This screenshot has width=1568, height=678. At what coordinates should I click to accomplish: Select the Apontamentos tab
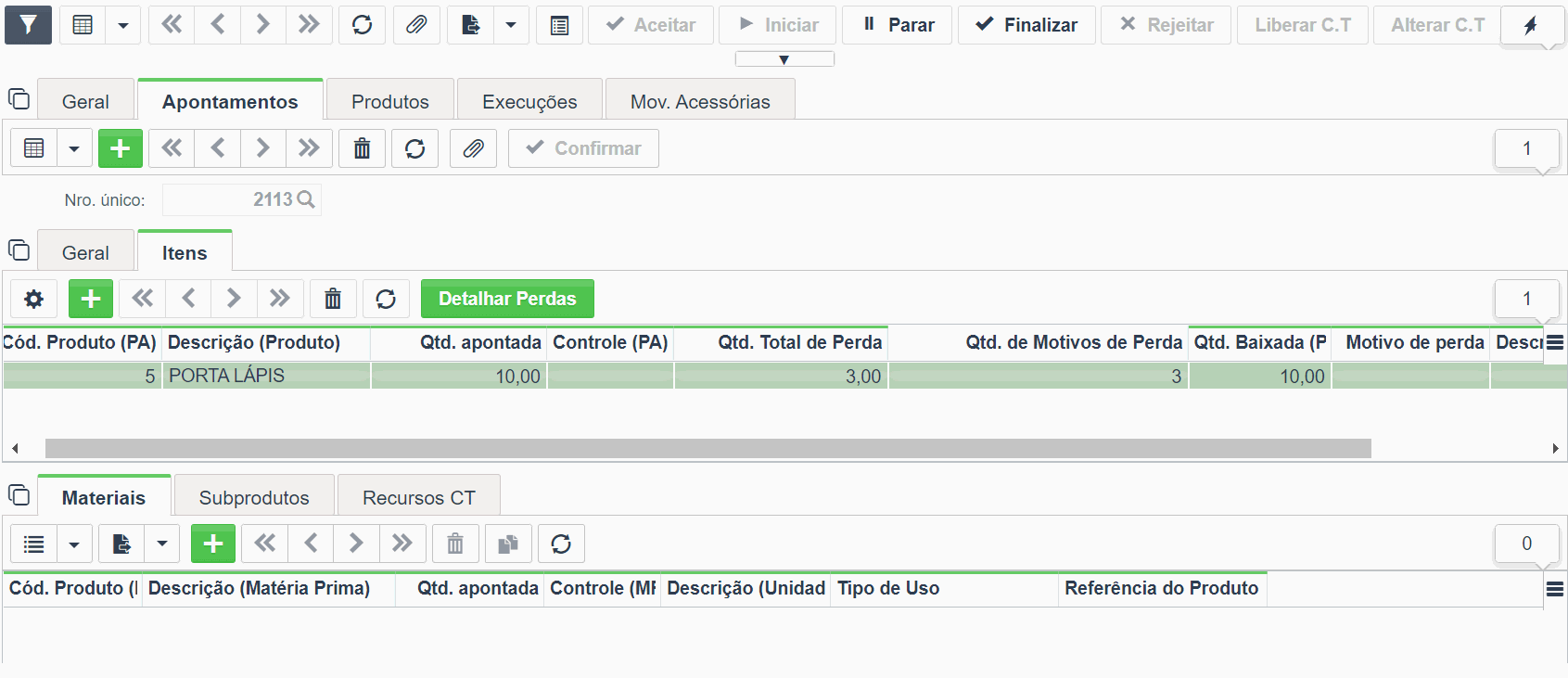(230, 101)
